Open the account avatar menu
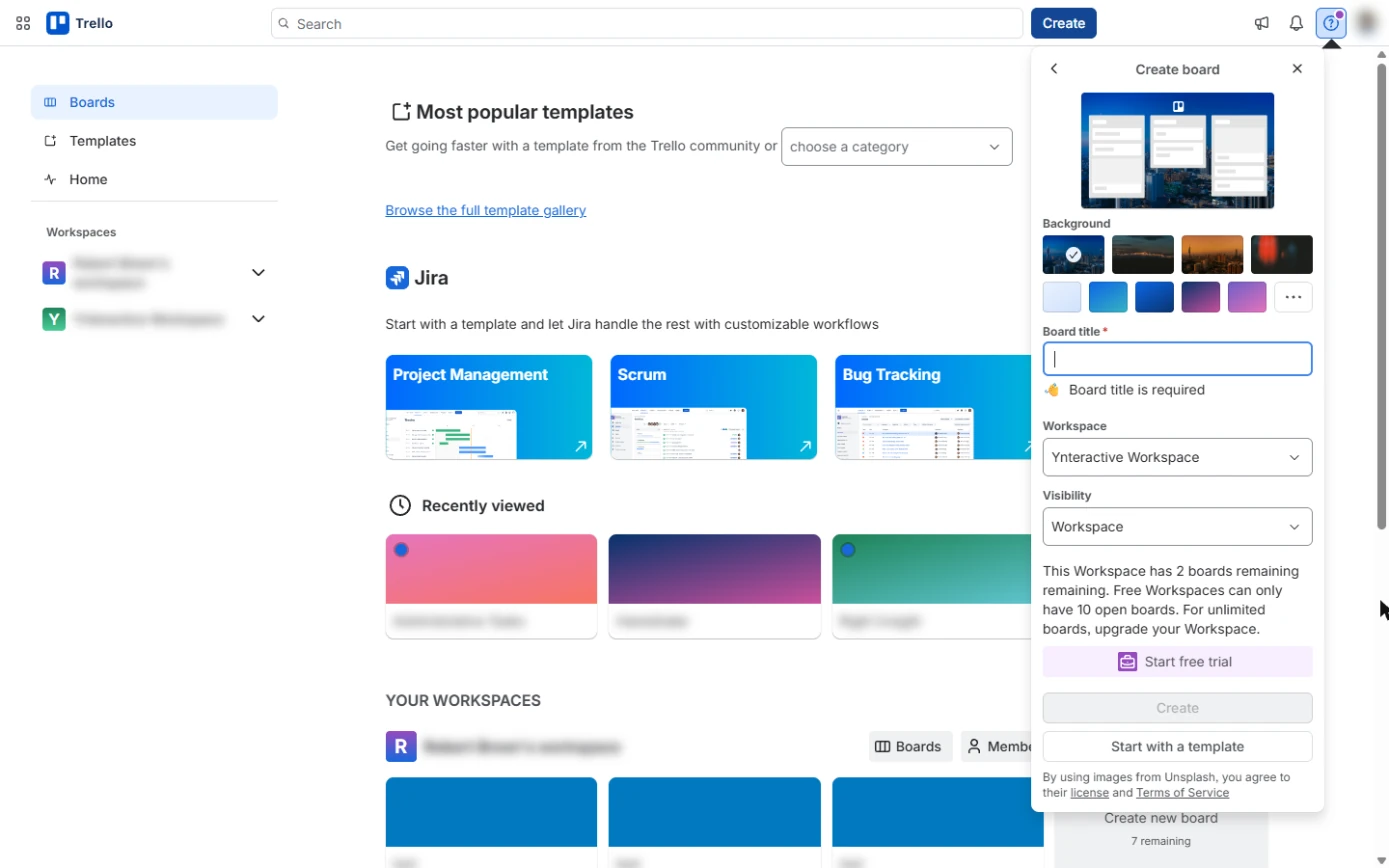Screen dimensions: 1389x868 point(1367,23)
